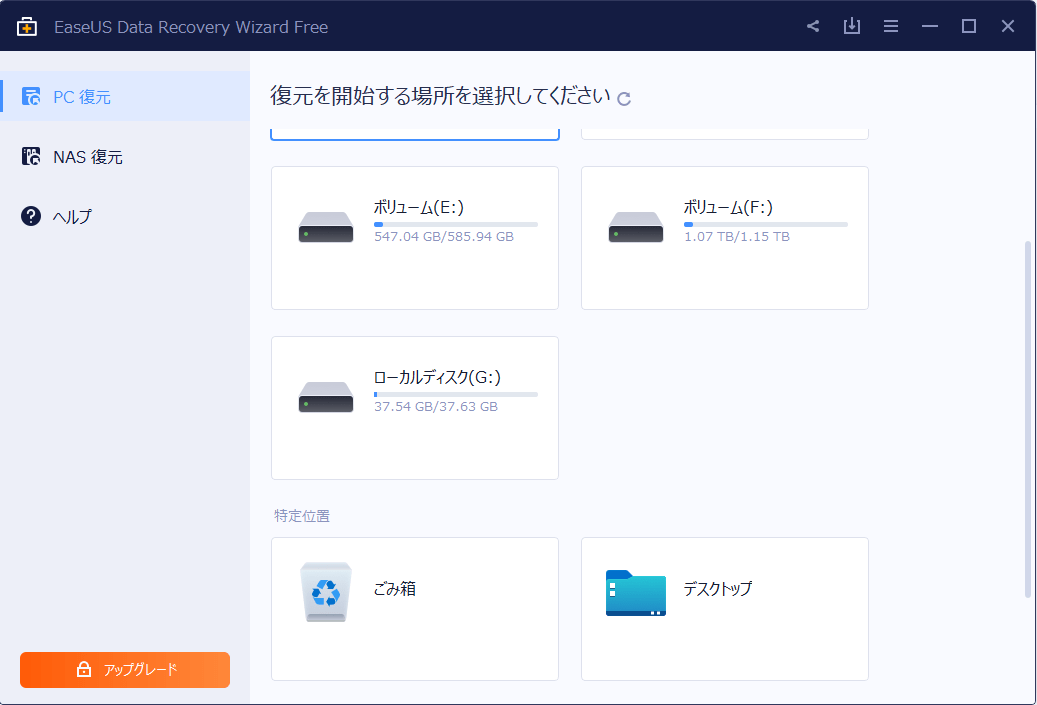The height and width of the screenshot is (705, 1037).
Task: Select the NAS 復元 sidebar tab
Action: pyautogui.click(x=125, y=157)
